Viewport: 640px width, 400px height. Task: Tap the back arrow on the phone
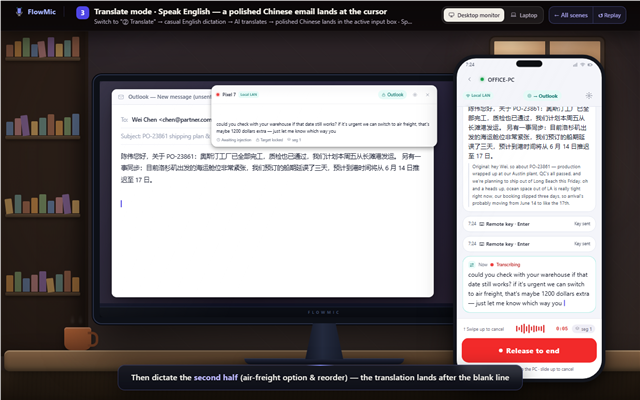469,80
